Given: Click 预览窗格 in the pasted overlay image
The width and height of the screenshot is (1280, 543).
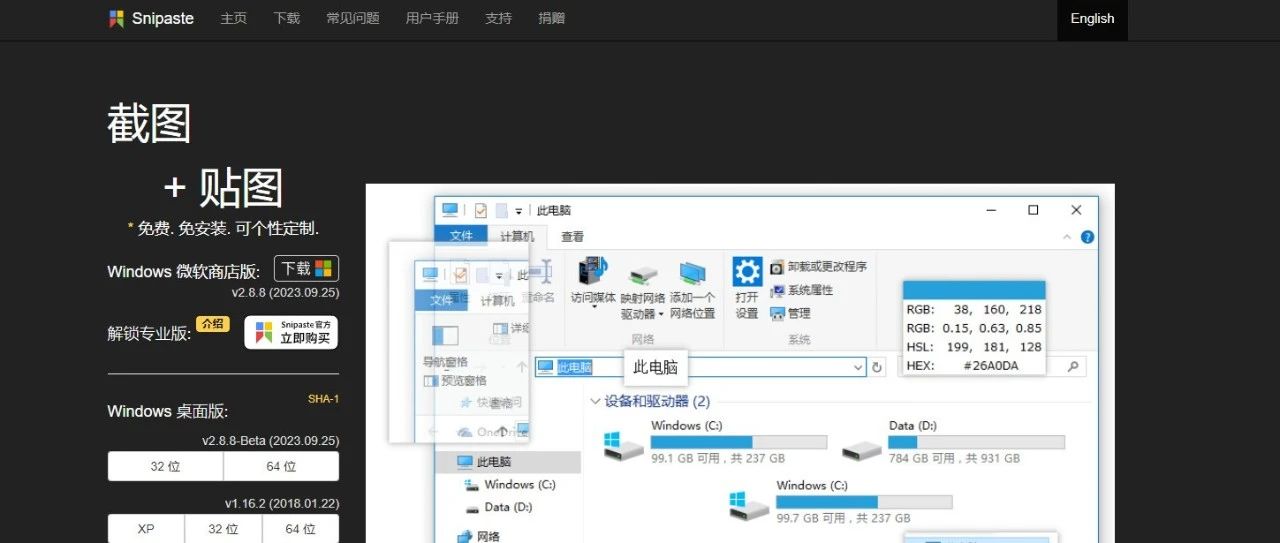Looking at the screenshot, I should point(455,380).
